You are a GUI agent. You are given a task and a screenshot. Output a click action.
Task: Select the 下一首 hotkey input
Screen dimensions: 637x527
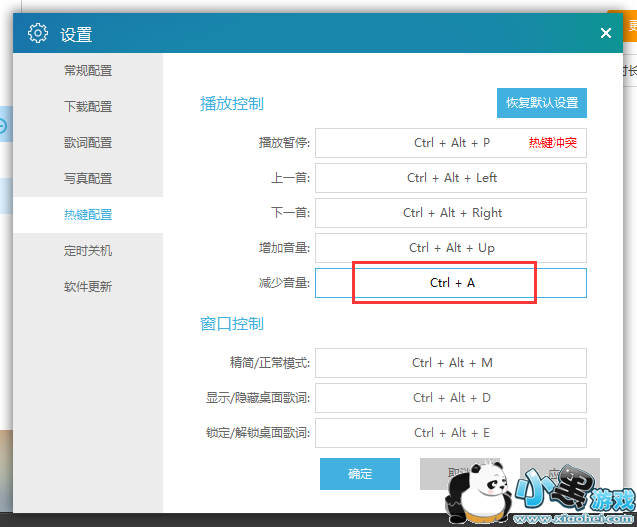[x=451, y=213]
